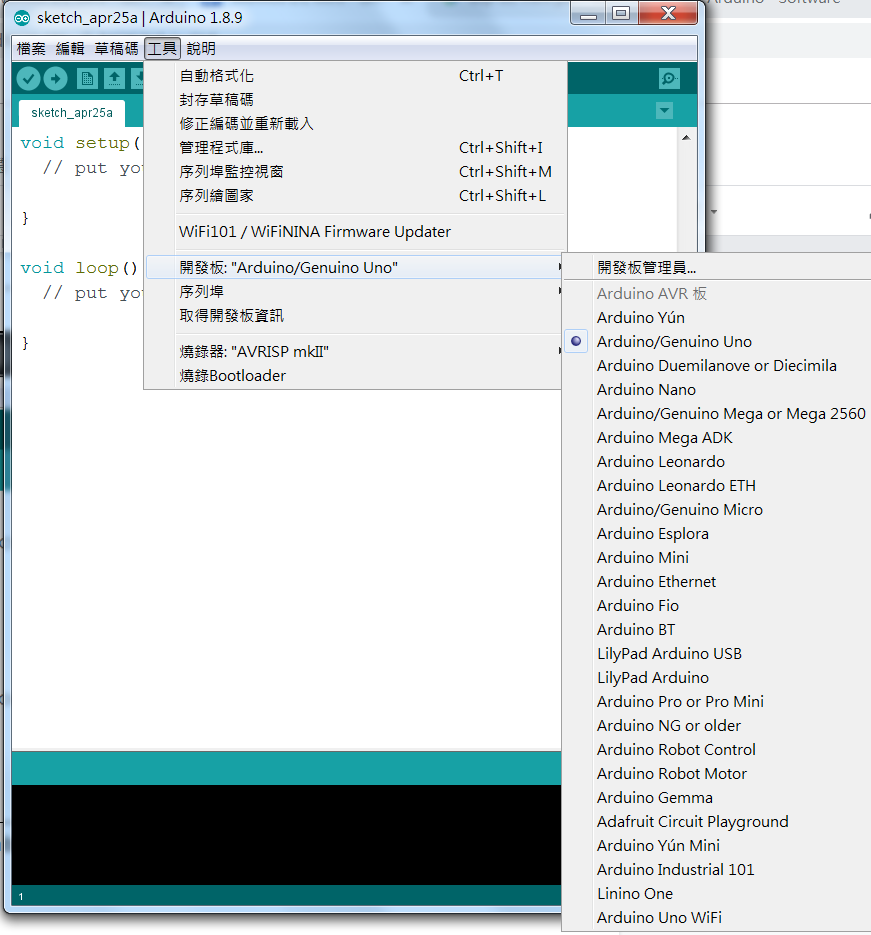Select Arduino Ethernet board

pos(717,581)
